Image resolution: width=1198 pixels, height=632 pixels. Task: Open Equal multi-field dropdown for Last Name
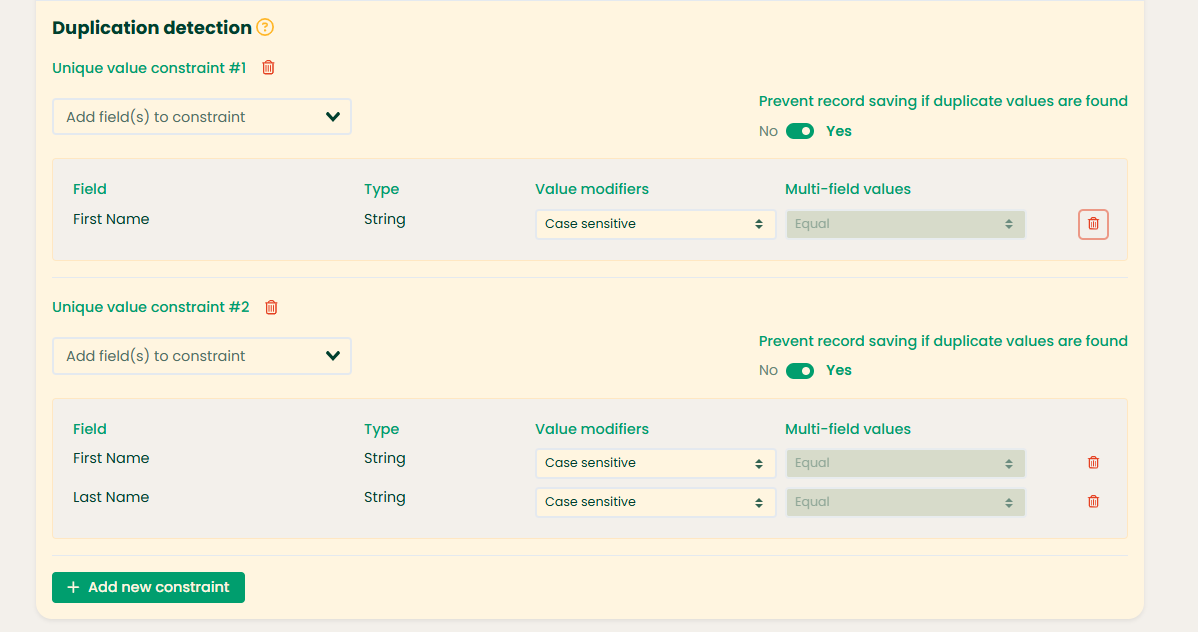coord(905,502)
